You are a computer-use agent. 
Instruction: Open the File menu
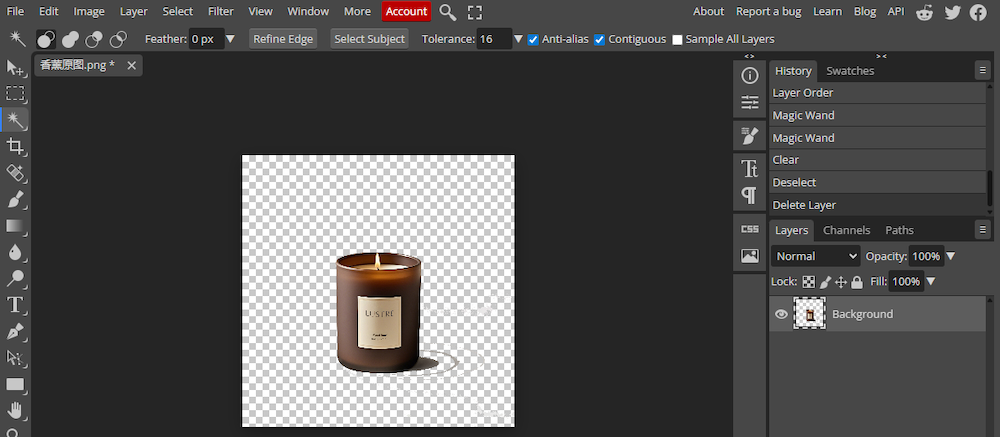point(15,11)
